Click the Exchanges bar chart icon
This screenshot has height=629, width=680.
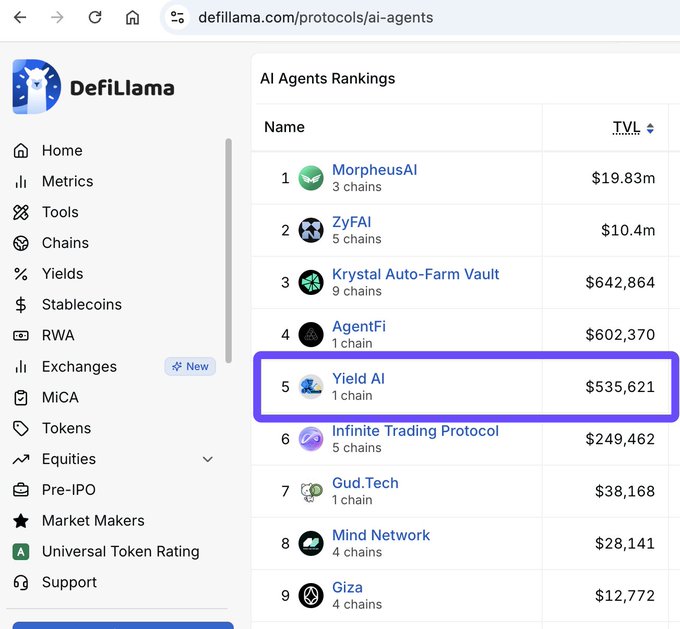pyautogui.click(x=21, y=367)
